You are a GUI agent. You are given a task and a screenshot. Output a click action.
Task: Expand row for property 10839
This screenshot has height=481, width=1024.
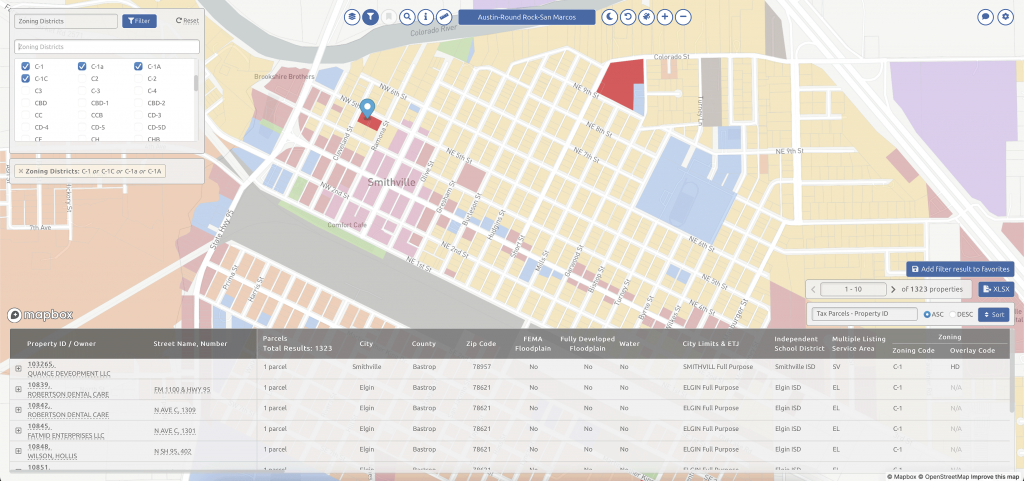[x=18, y=390]
